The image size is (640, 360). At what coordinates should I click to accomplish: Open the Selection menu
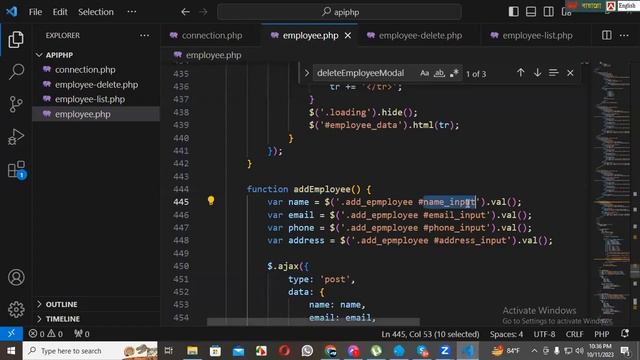[x=96, y=12]
